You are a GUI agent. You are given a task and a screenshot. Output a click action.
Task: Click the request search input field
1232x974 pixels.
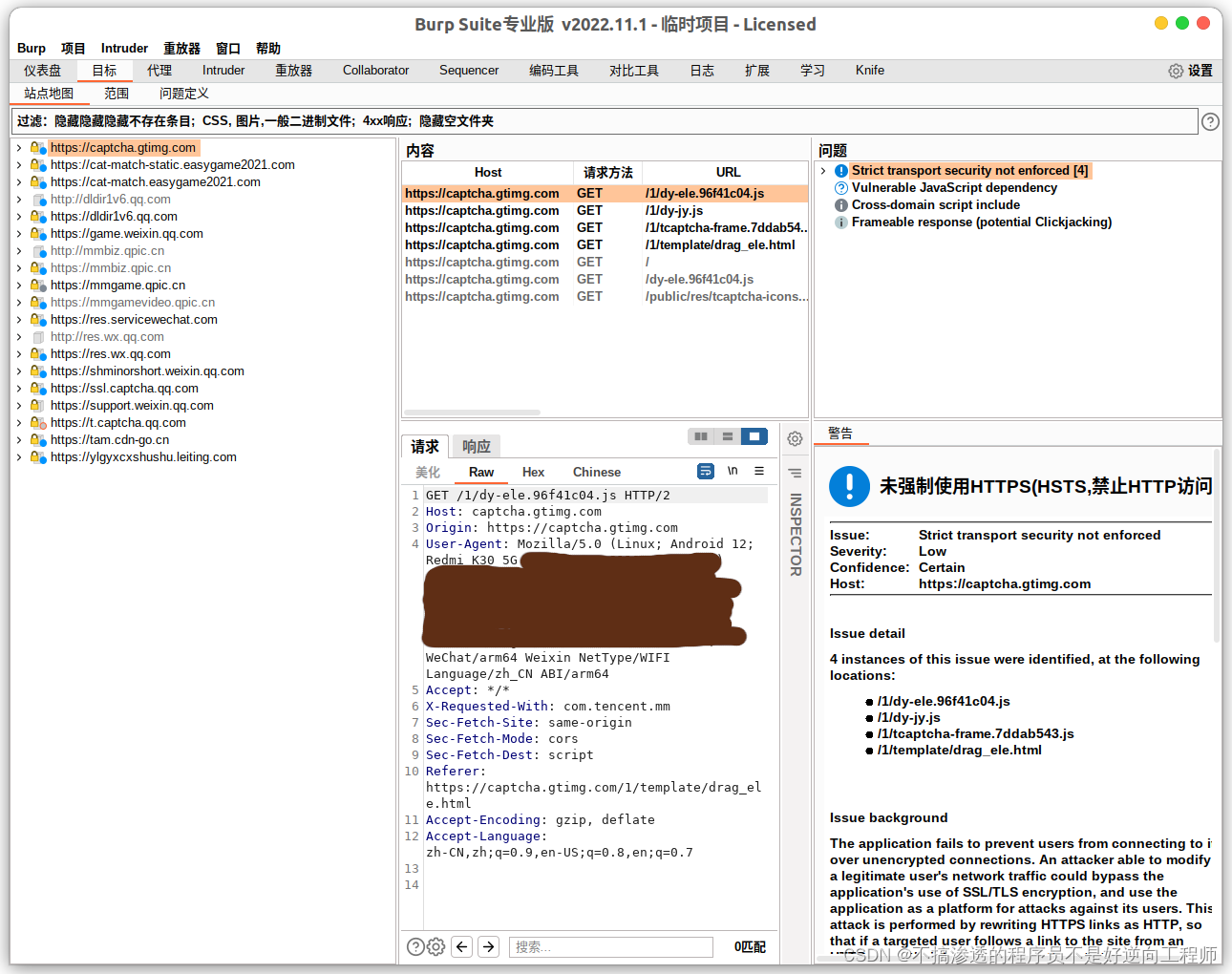pos(611,946)
